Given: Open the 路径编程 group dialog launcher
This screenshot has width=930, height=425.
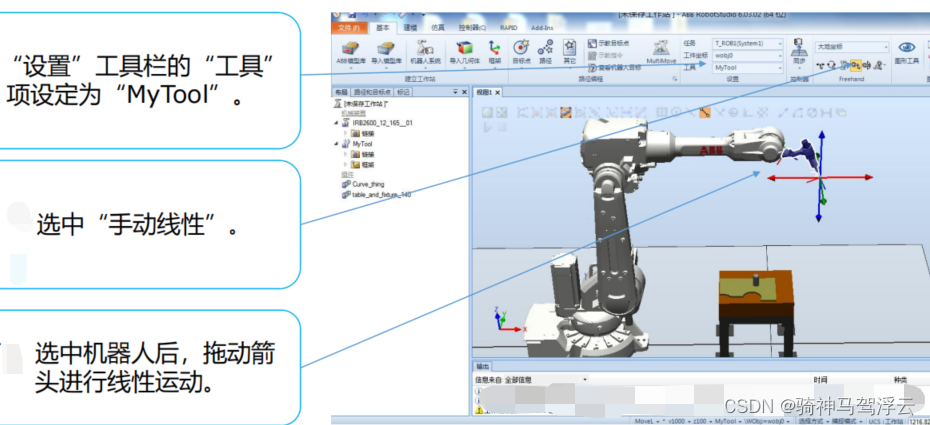Looking at the screenshot, I should 675,78.
